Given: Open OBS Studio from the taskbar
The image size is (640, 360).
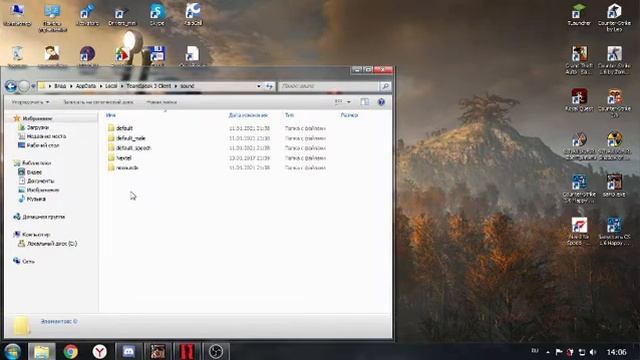Looking at the screenshot, I should pyautogui.click(x=216, y=351).
